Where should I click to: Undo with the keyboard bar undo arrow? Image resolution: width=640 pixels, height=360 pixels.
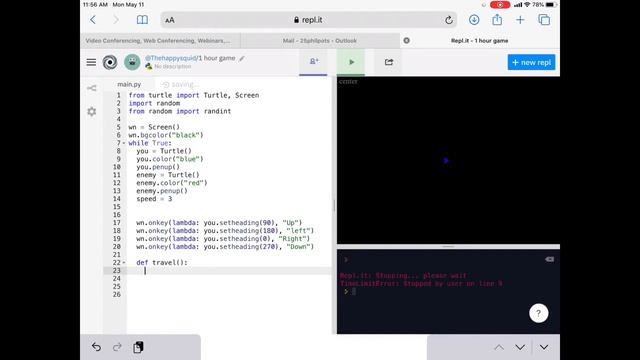[x=96, y=347]
